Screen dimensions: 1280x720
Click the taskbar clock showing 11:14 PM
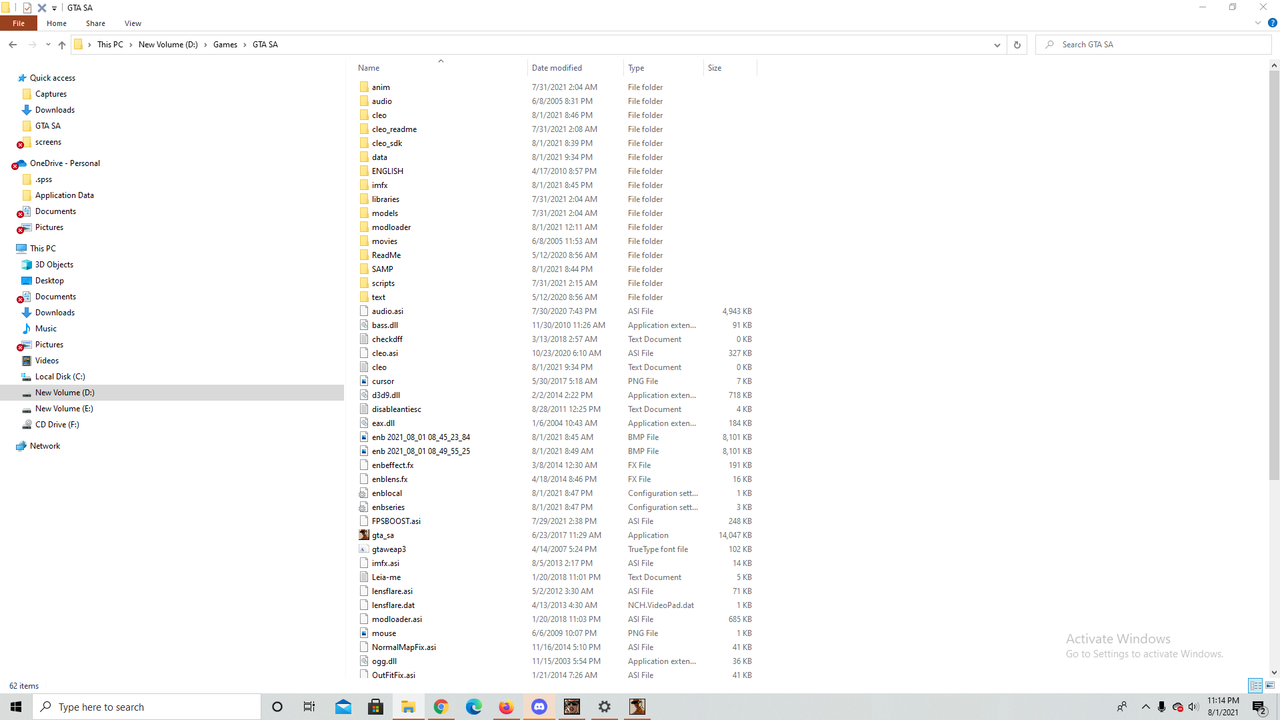[1224, 707]
